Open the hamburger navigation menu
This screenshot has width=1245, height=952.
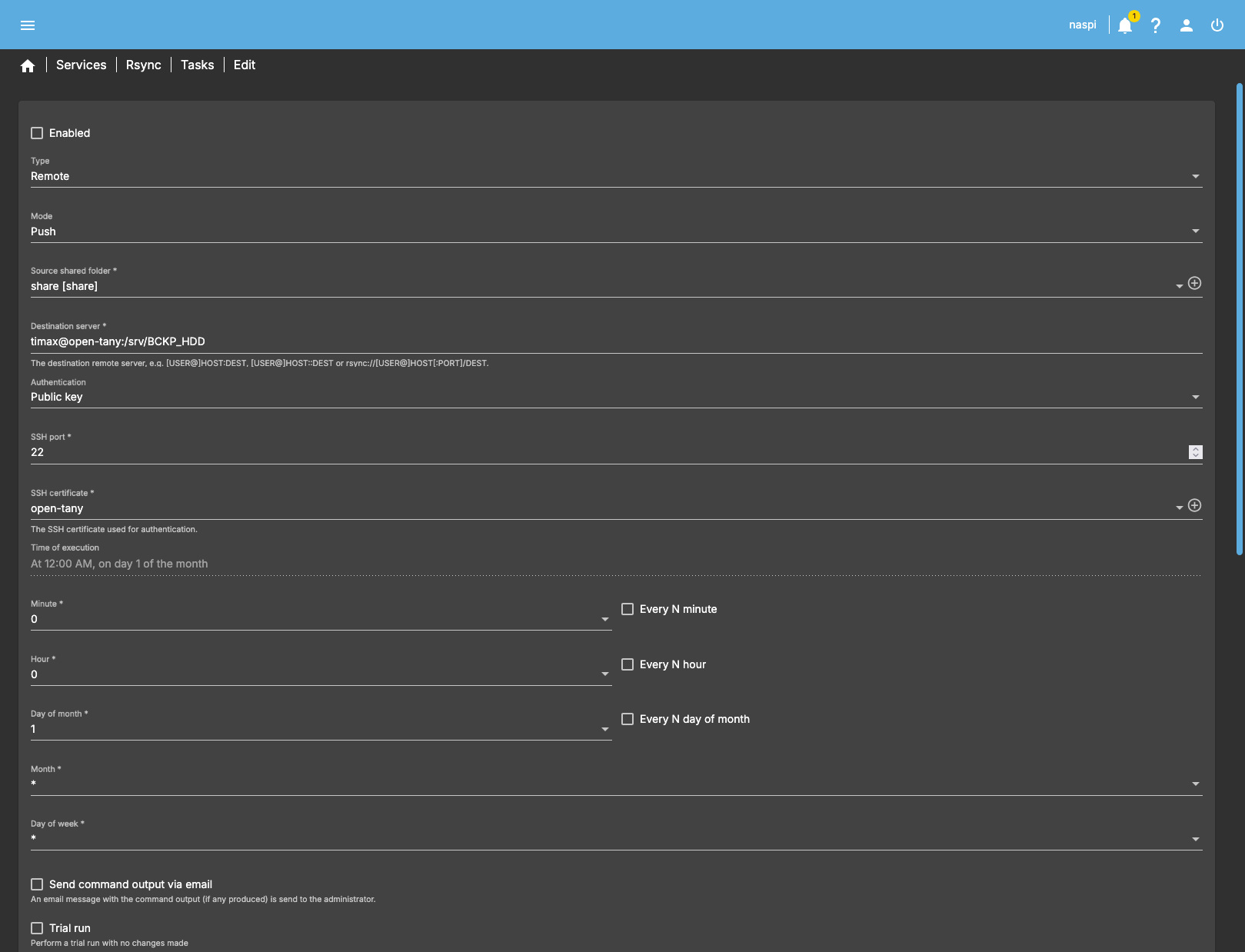tap(28, 25)
